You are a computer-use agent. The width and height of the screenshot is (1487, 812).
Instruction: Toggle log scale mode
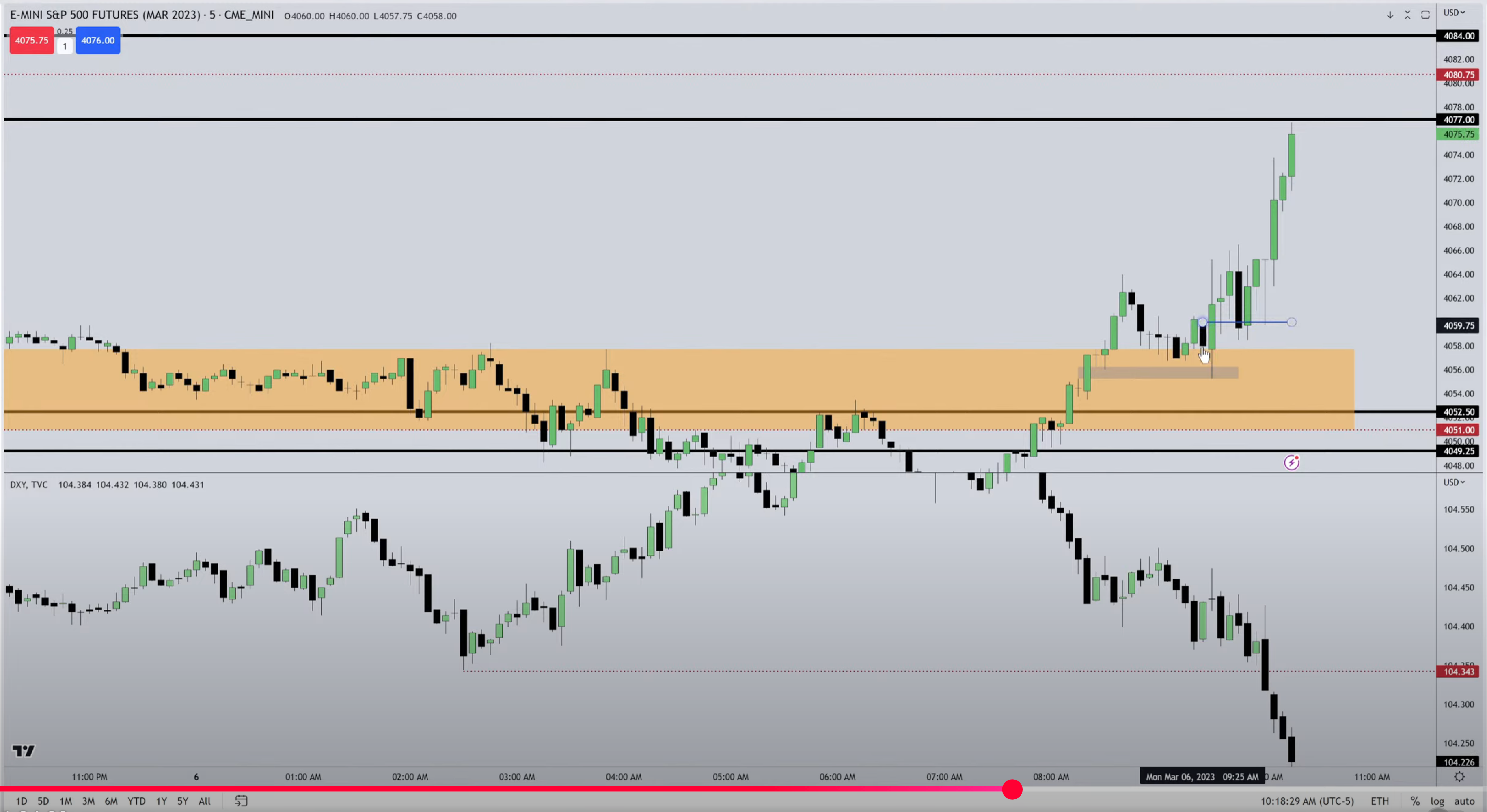click(x=1437, y=801)
